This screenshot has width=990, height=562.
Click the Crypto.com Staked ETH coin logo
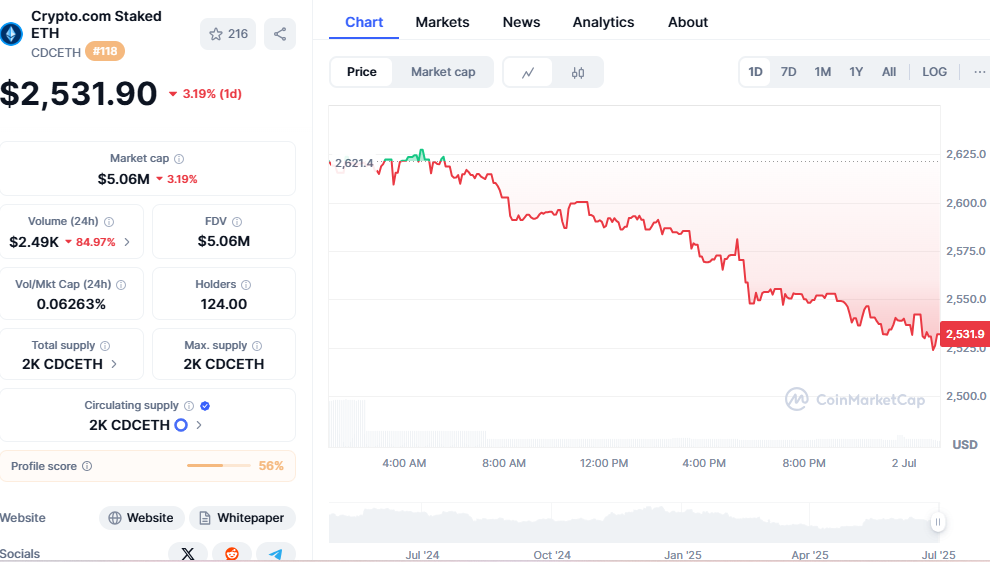point(11,34)
